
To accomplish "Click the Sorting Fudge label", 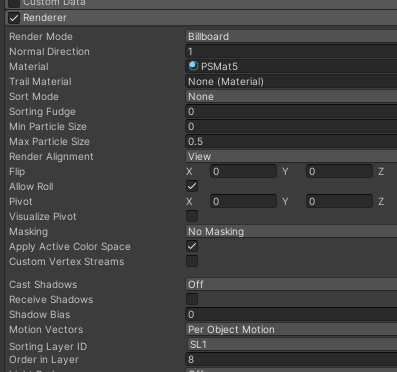I will click(42, 111).
